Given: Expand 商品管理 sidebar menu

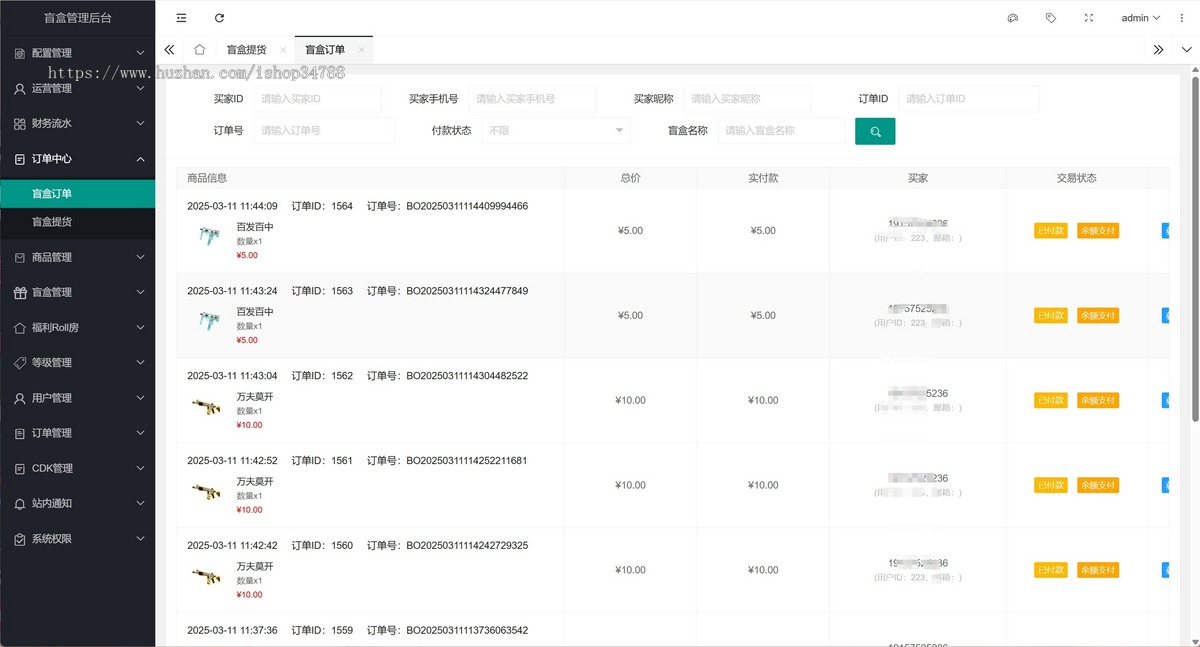Looking at the screenshot, I should [x=78, y=257].
